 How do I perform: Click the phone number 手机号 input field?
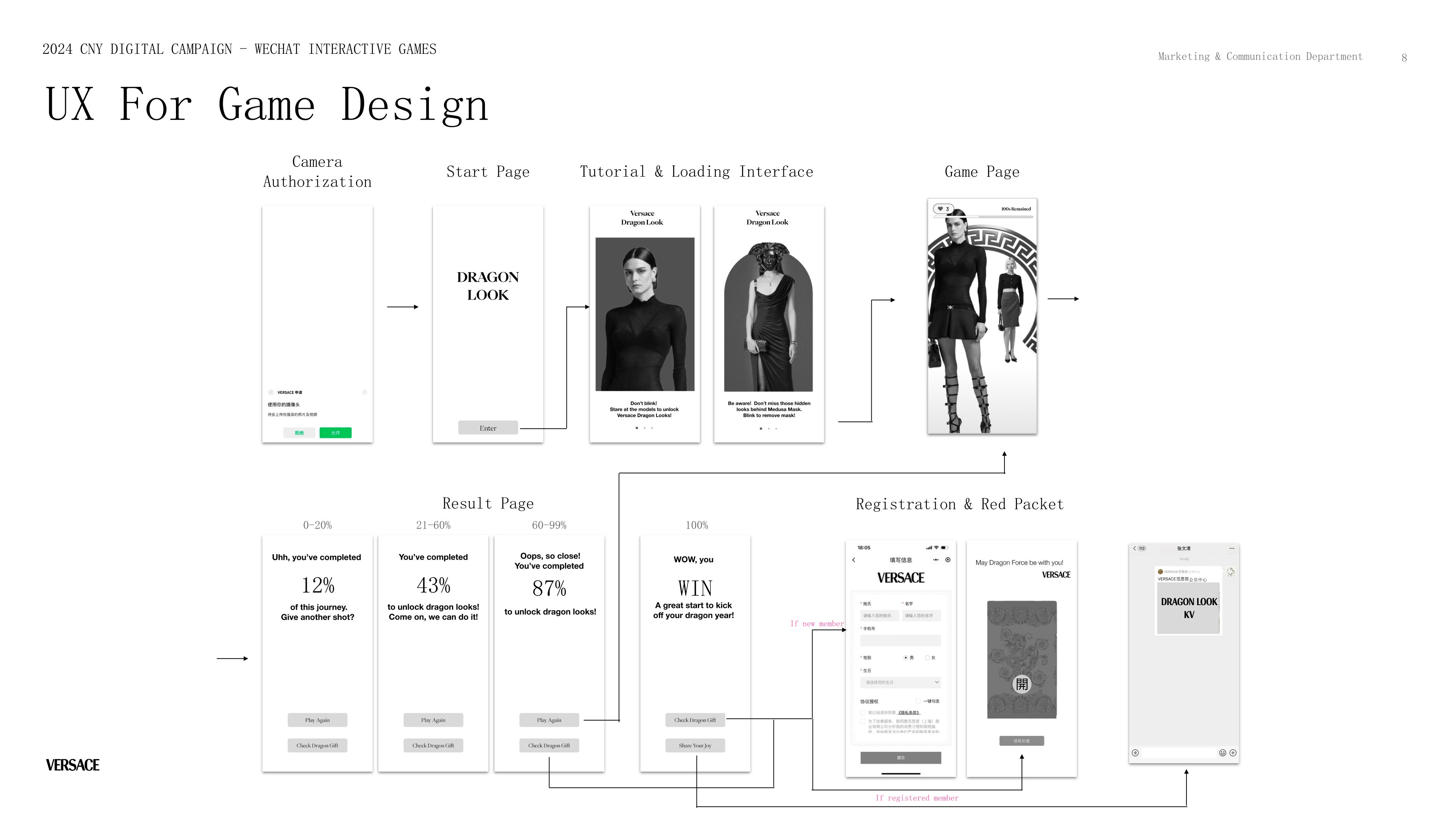click(901, 641)
